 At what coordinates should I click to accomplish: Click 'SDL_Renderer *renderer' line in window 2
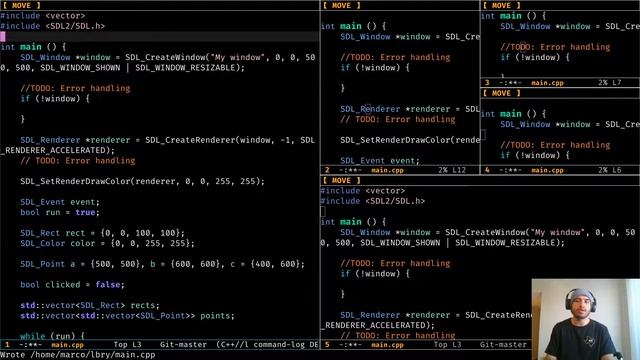pos(410,109)
